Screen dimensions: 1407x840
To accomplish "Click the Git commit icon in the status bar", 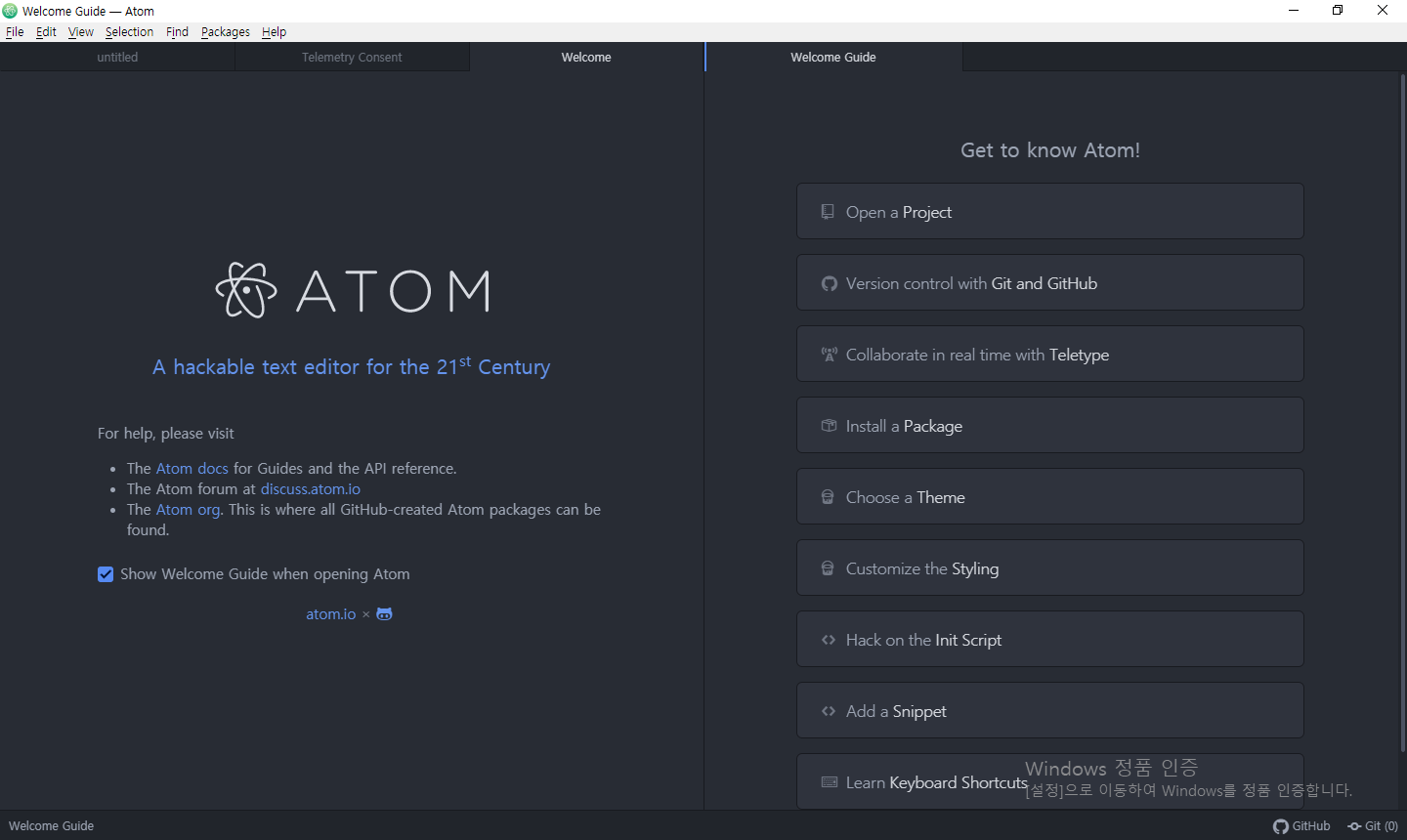I will [x=1354, y=826].
